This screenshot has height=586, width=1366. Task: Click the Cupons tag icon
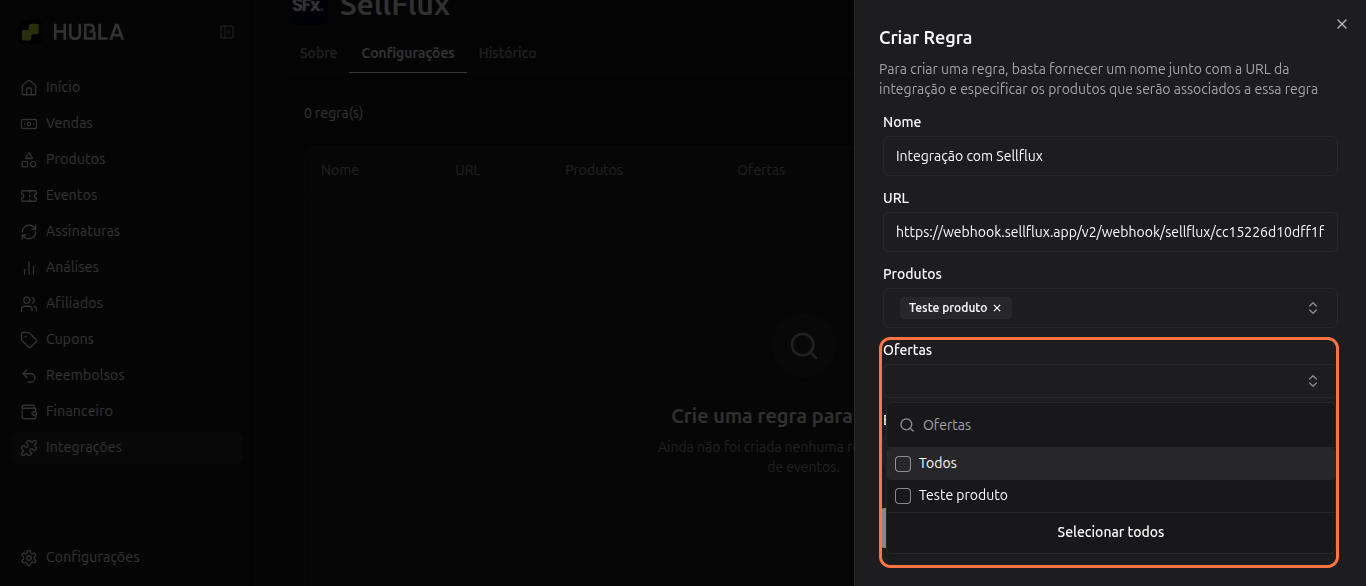coord(29,340)
